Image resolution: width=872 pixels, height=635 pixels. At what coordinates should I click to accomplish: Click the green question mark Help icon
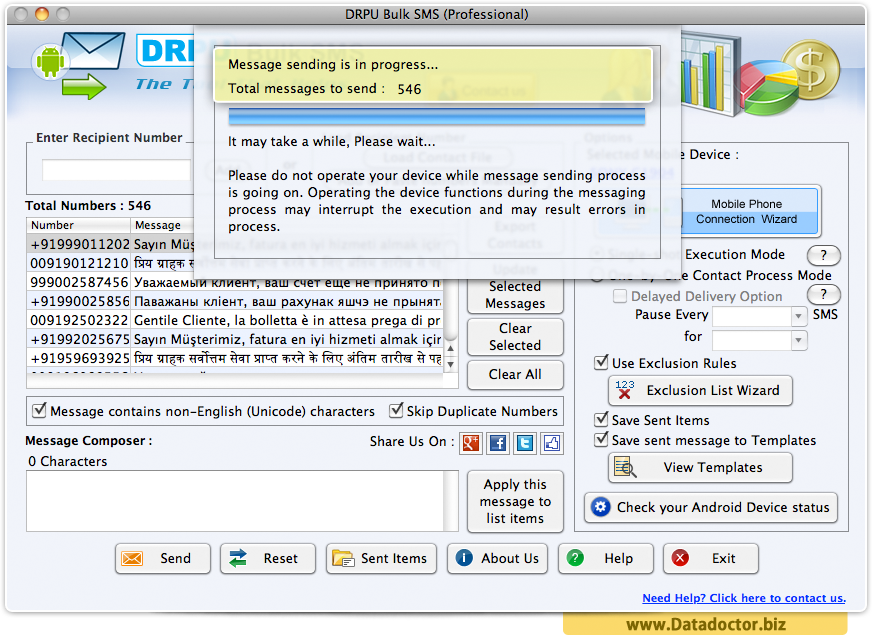click(575, 558)
